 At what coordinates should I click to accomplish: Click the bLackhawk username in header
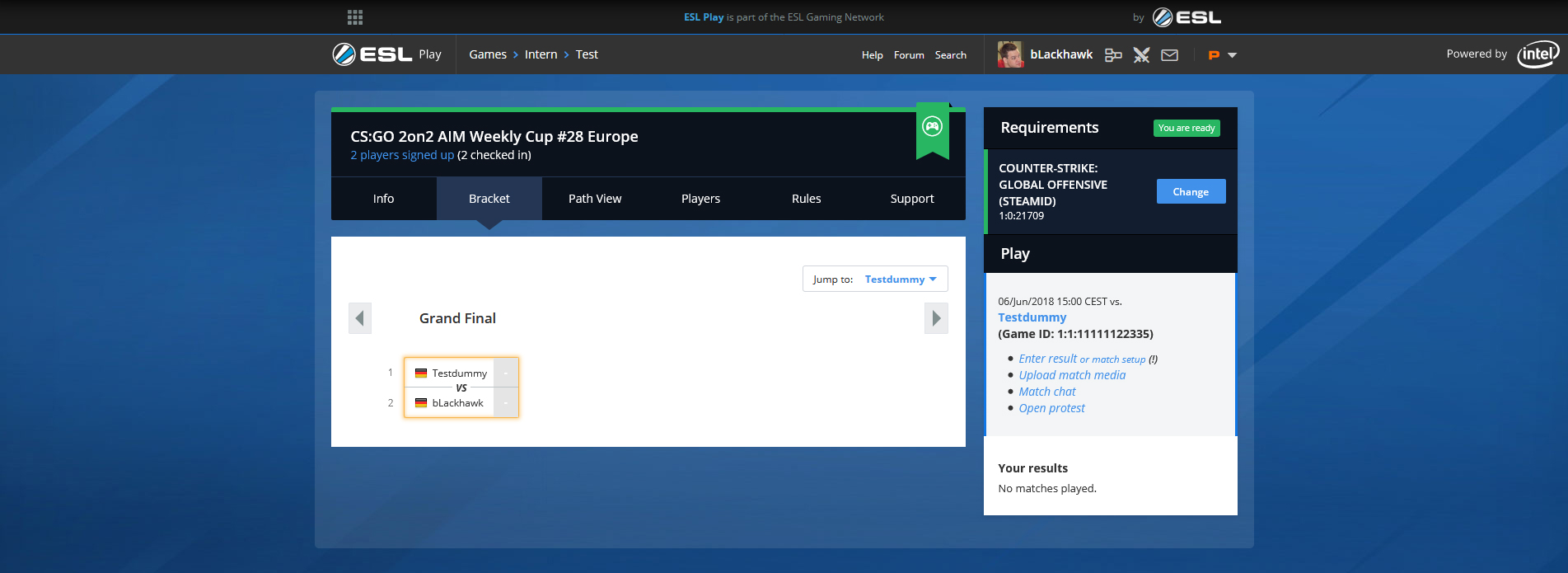tap(1061, 54)
